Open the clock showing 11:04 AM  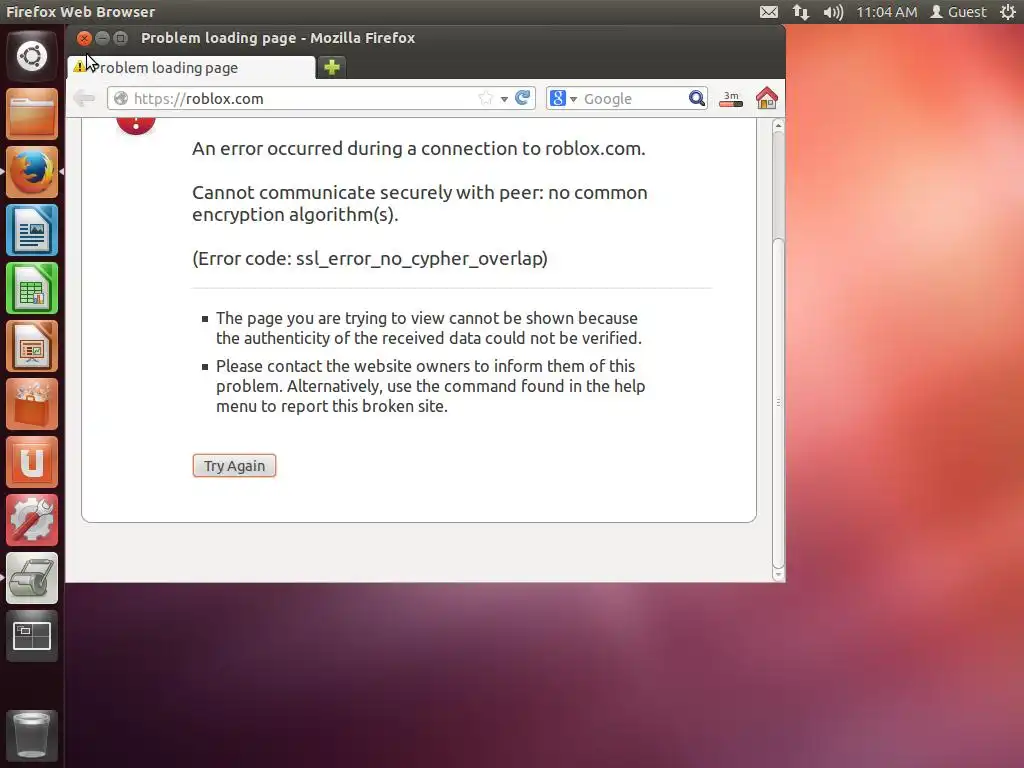(886, 12)
